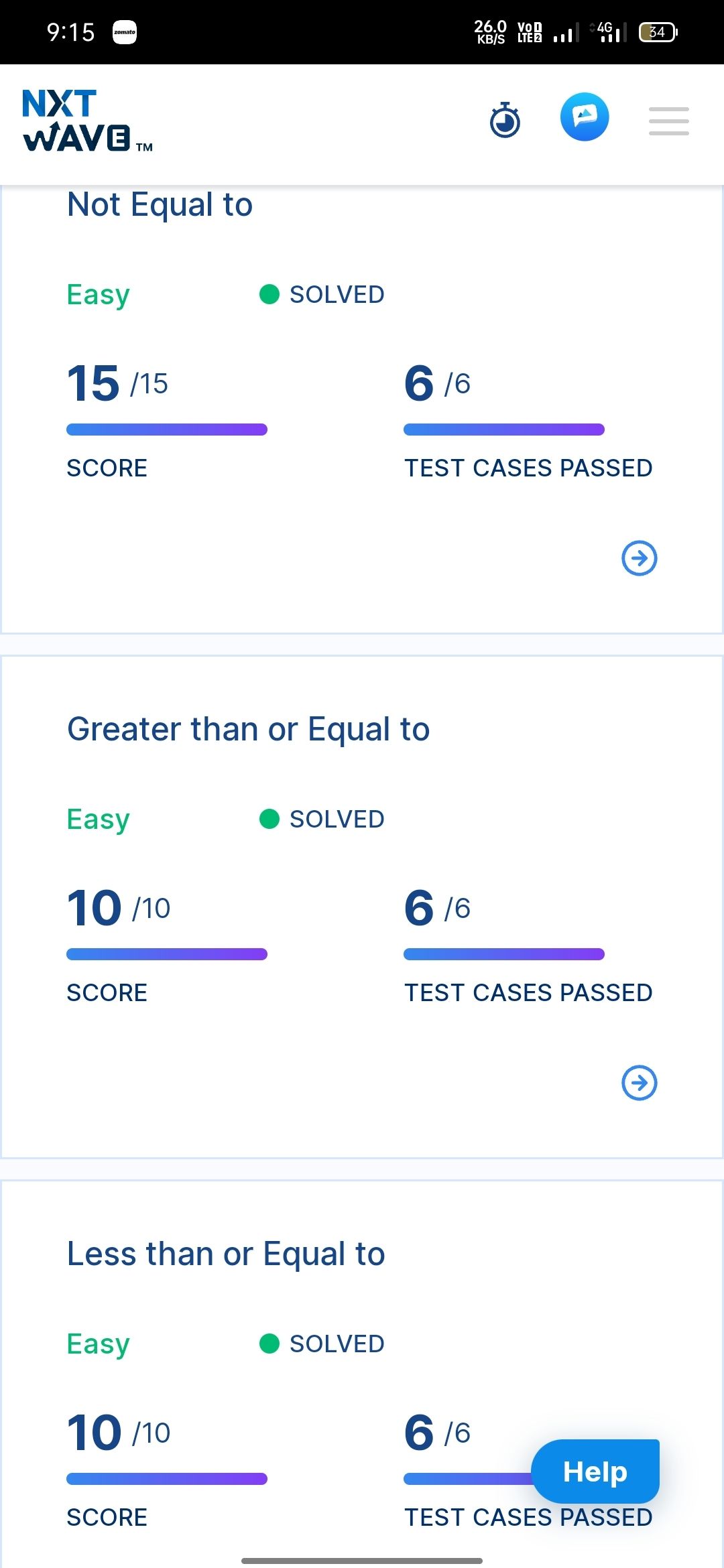Click Less than or Equal score bar
Image resolution: width=724 pixels, height=1568 pixels.
[x=167, y=1479]
